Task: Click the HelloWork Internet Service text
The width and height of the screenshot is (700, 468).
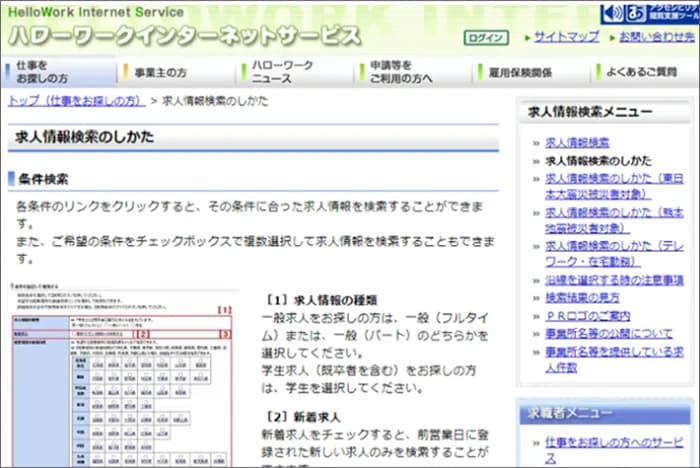Action: tap(96, 12)
